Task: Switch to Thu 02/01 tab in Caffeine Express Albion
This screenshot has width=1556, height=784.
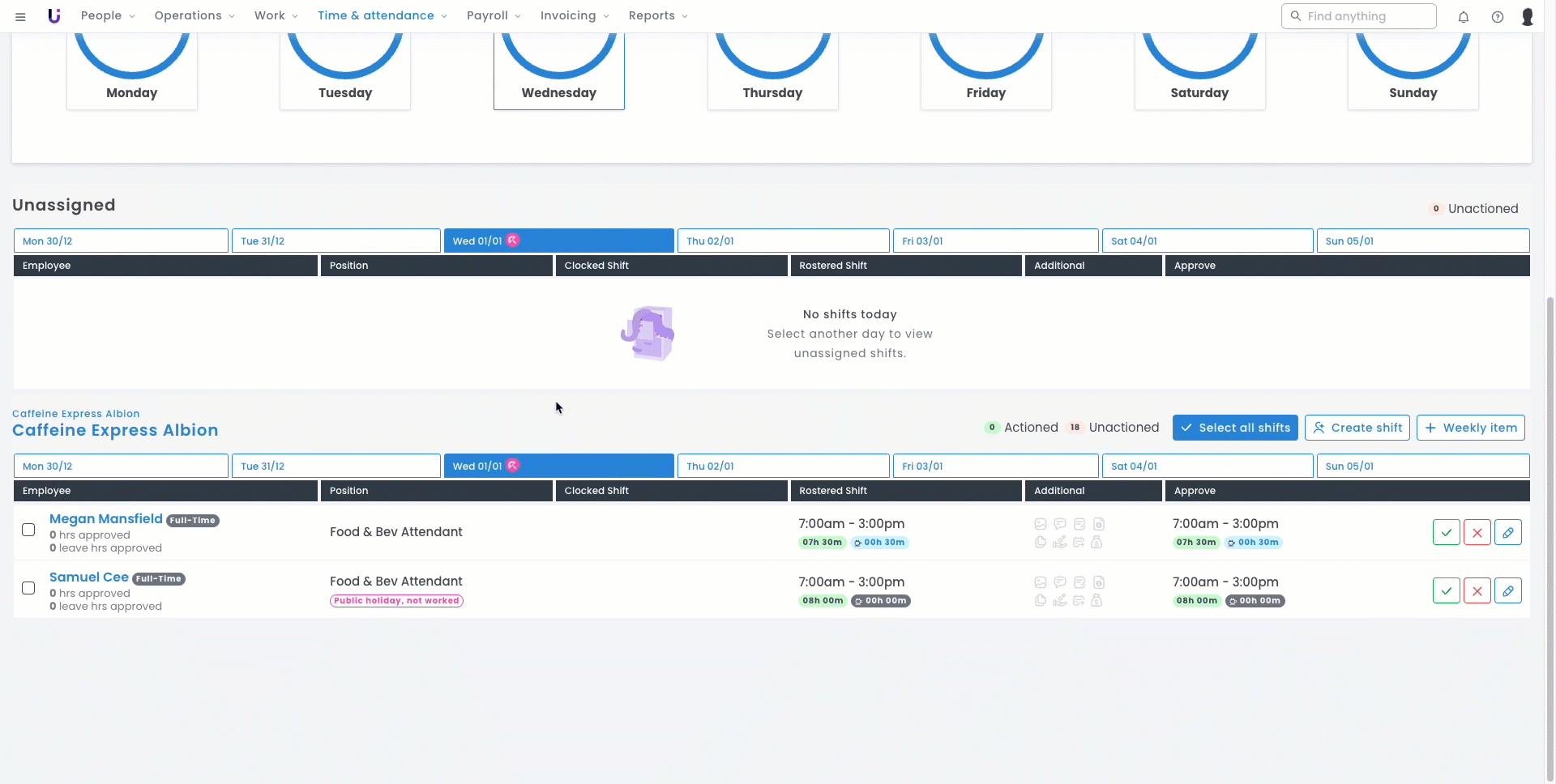Action: tap(783, 466)
